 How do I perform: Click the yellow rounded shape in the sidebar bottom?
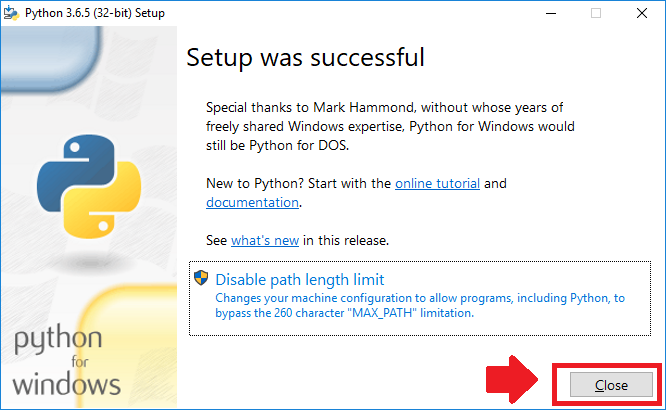128,346
